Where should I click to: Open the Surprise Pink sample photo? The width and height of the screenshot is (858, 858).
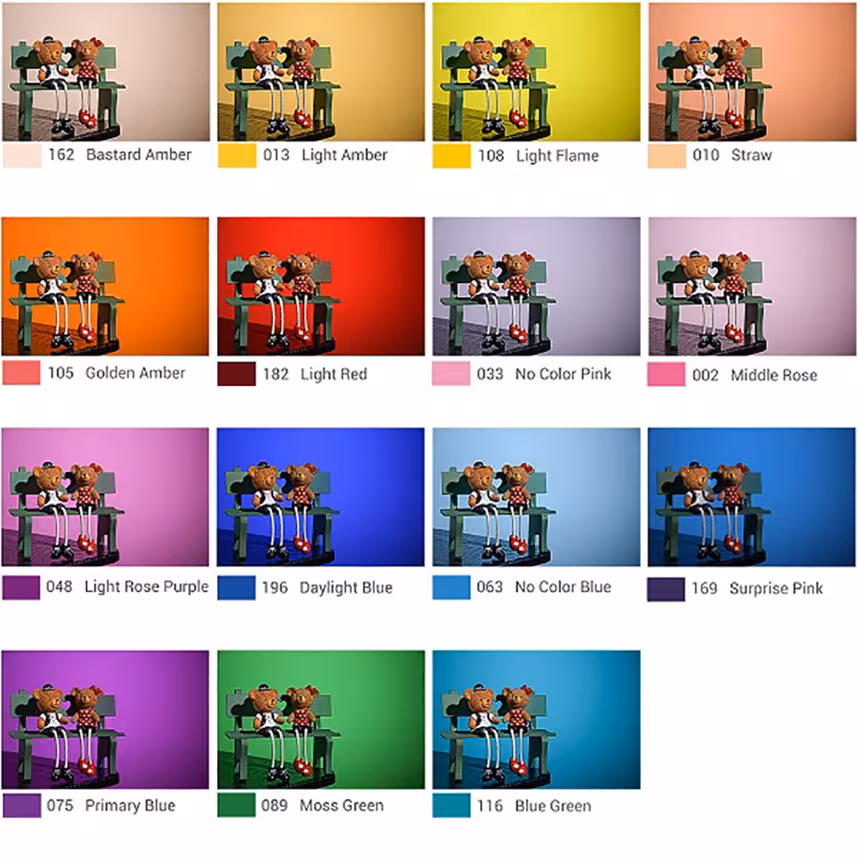point(752,497)
